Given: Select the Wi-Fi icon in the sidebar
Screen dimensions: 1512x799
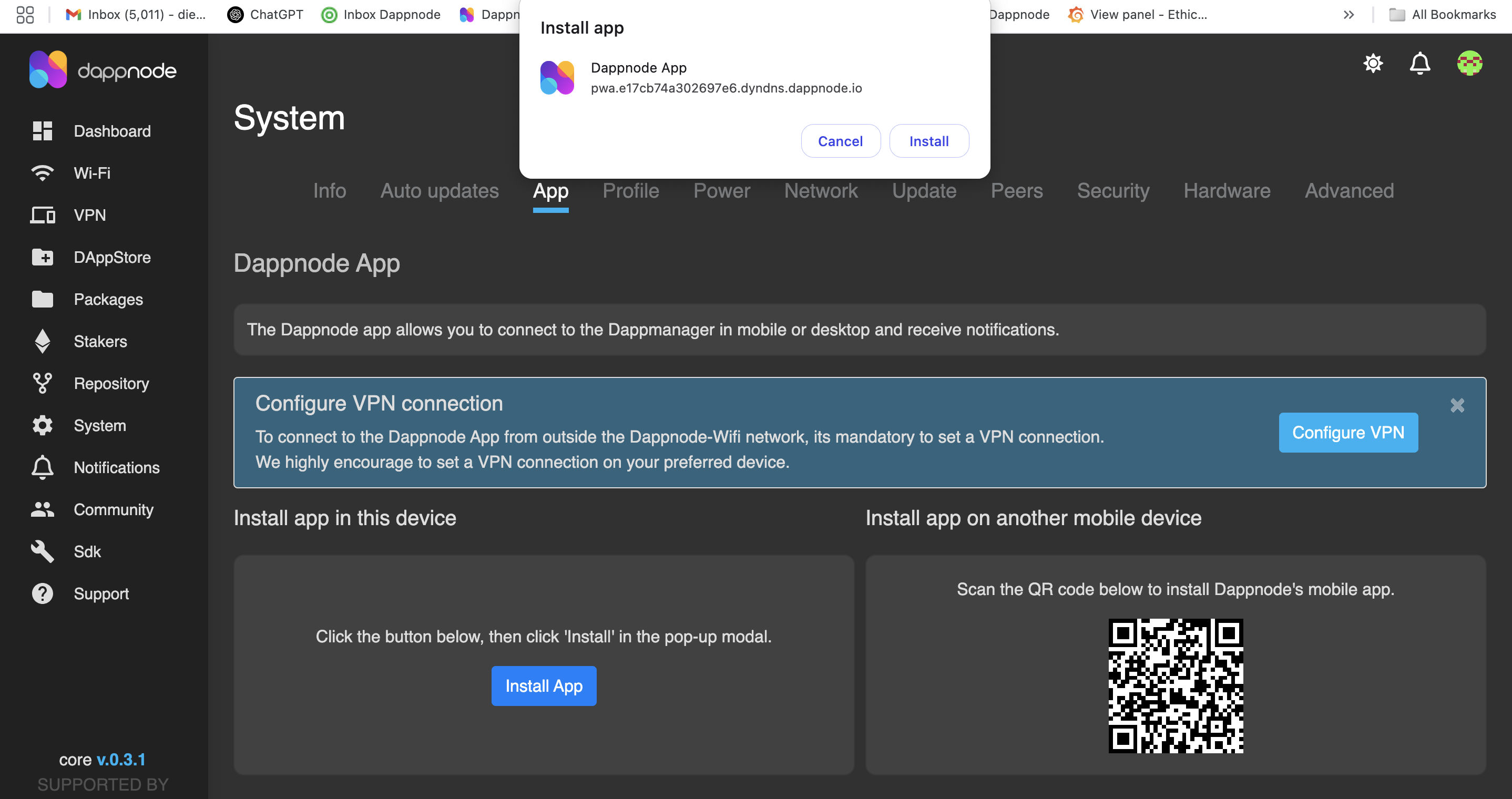Looking at the screenshot, I should (42, 172).
